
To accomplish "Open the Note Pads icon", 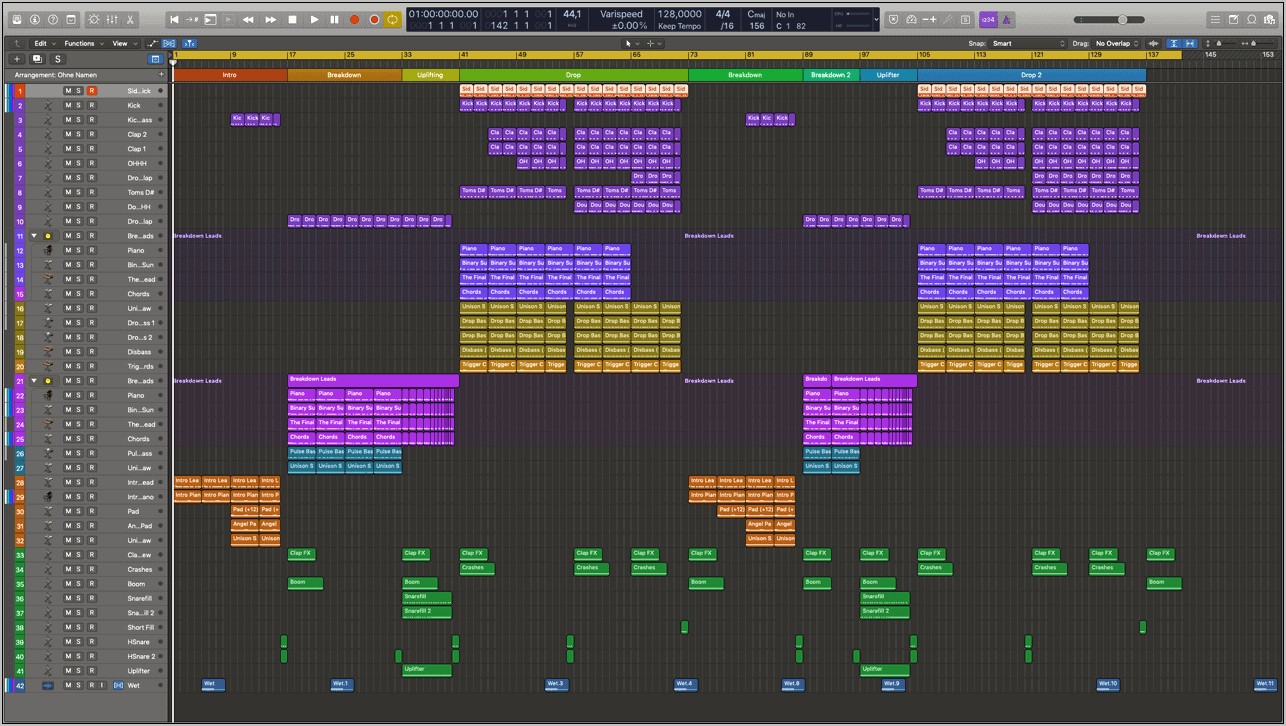I will [1233, 19].
